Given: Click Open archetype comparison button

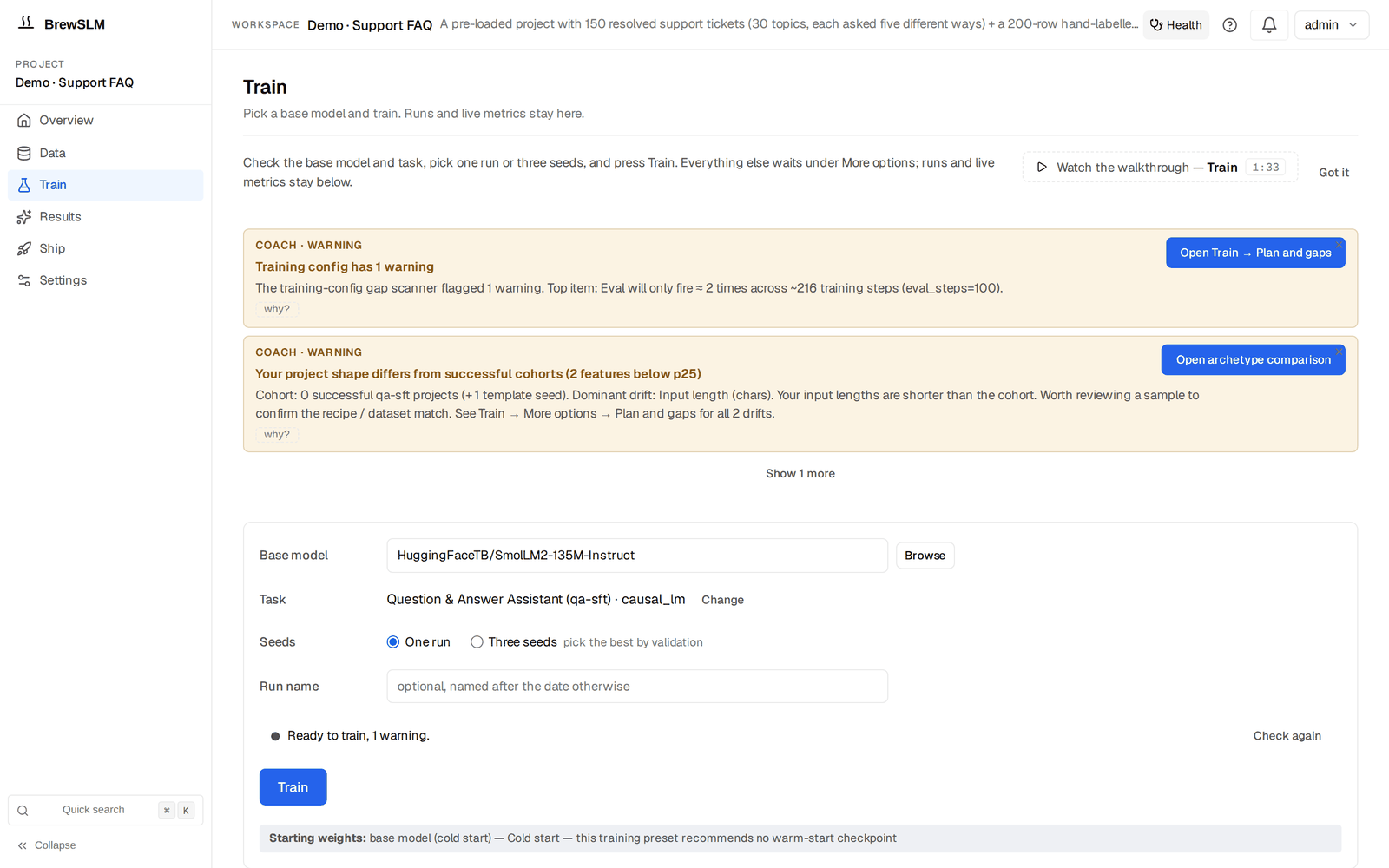Looking at the screenshot, I should click(1253, 360).
